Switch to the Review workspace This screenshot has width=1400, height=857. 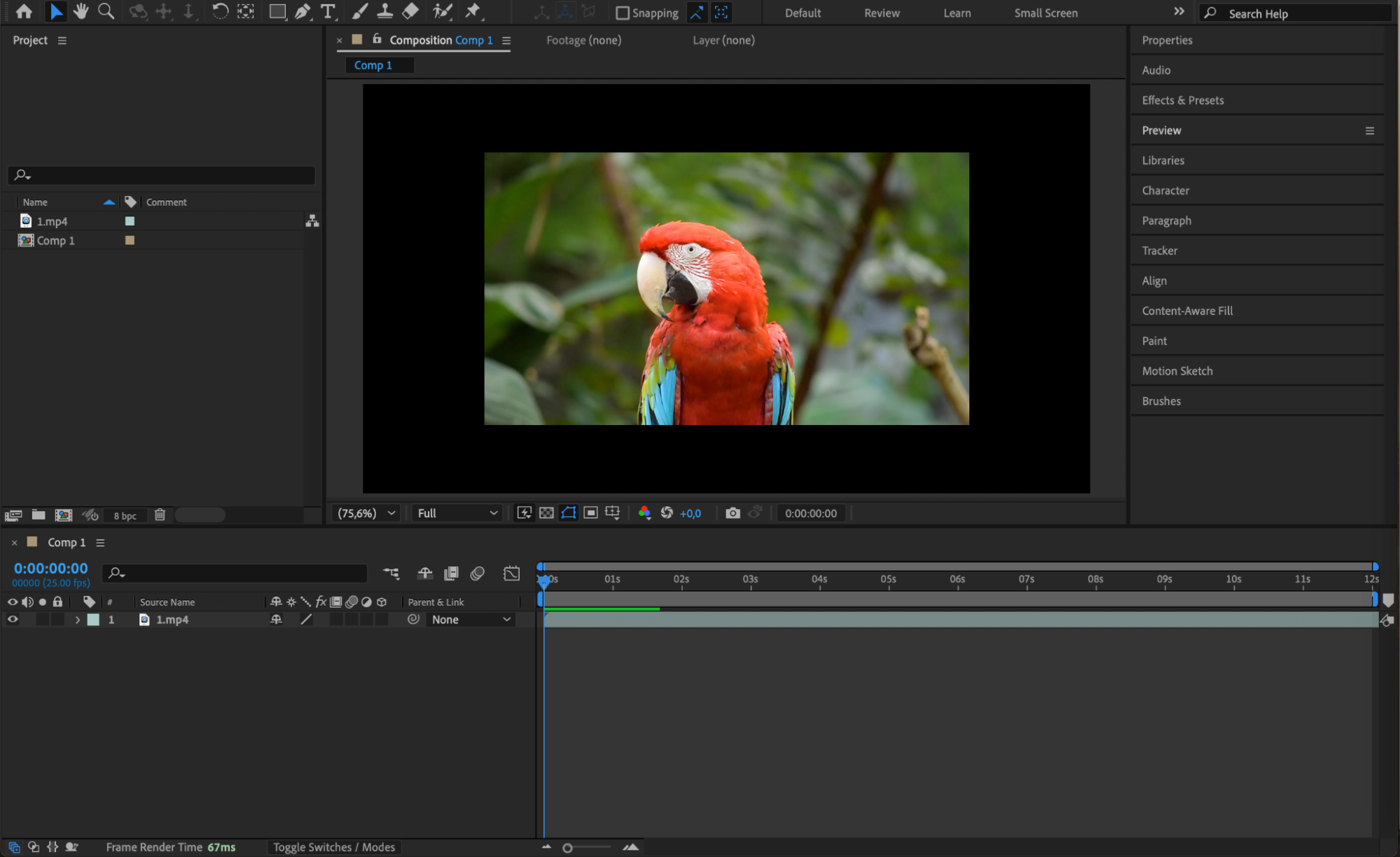click(x=881, y=13)
